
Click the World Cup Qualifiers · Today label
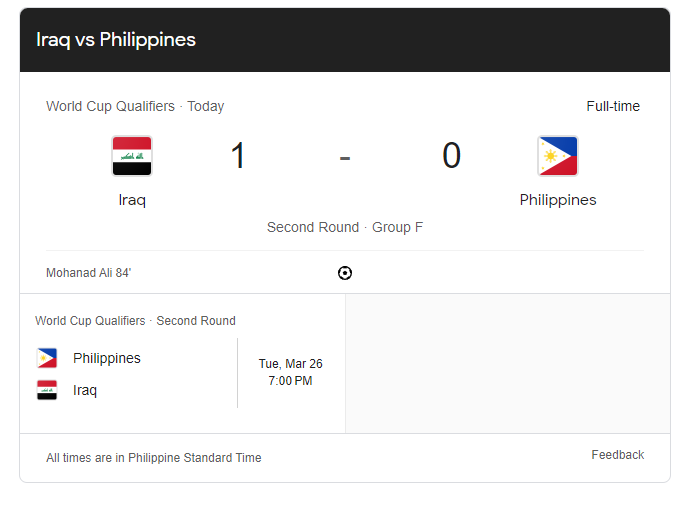pos(135,106)
